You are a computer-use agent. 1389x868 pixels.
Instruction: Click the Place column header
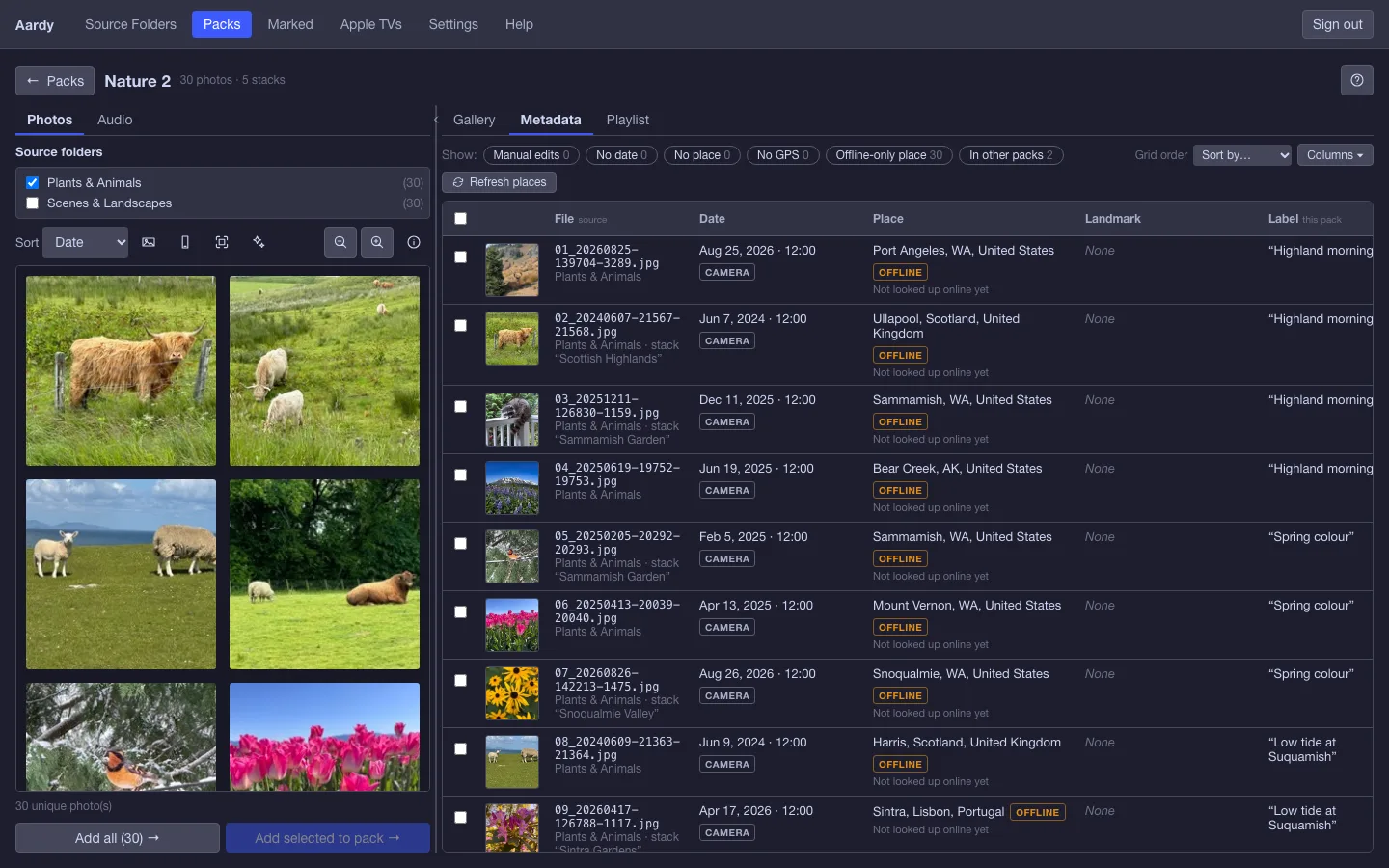888,219
